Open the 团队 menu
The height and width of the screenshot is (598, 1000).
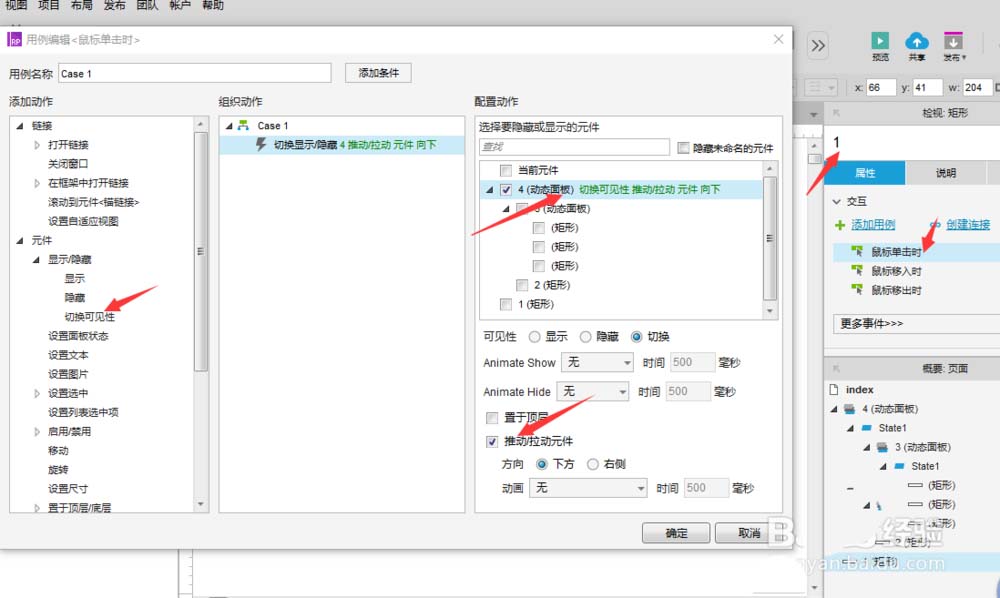pyautogui.click(x=147, y=5)
